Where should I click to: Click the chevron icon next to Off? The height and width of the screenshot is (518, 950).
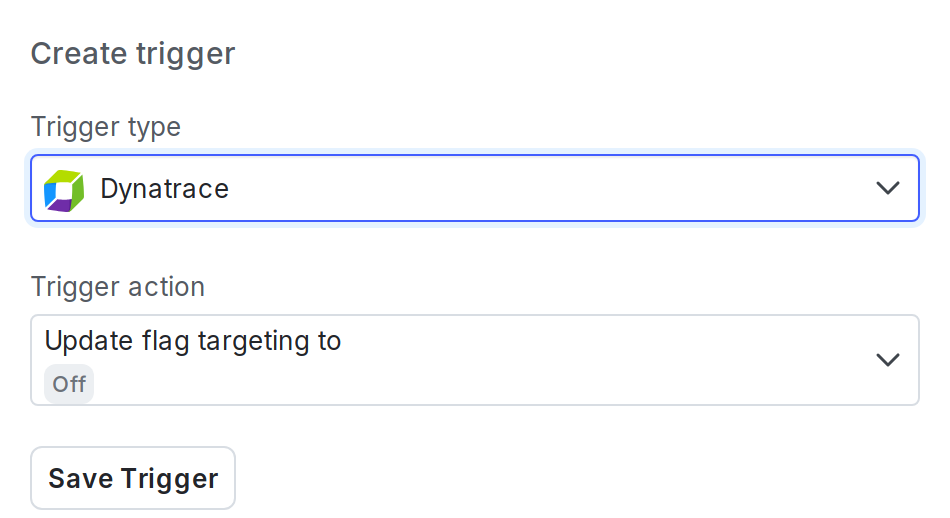pyautogui.click(x=887, y=360)
